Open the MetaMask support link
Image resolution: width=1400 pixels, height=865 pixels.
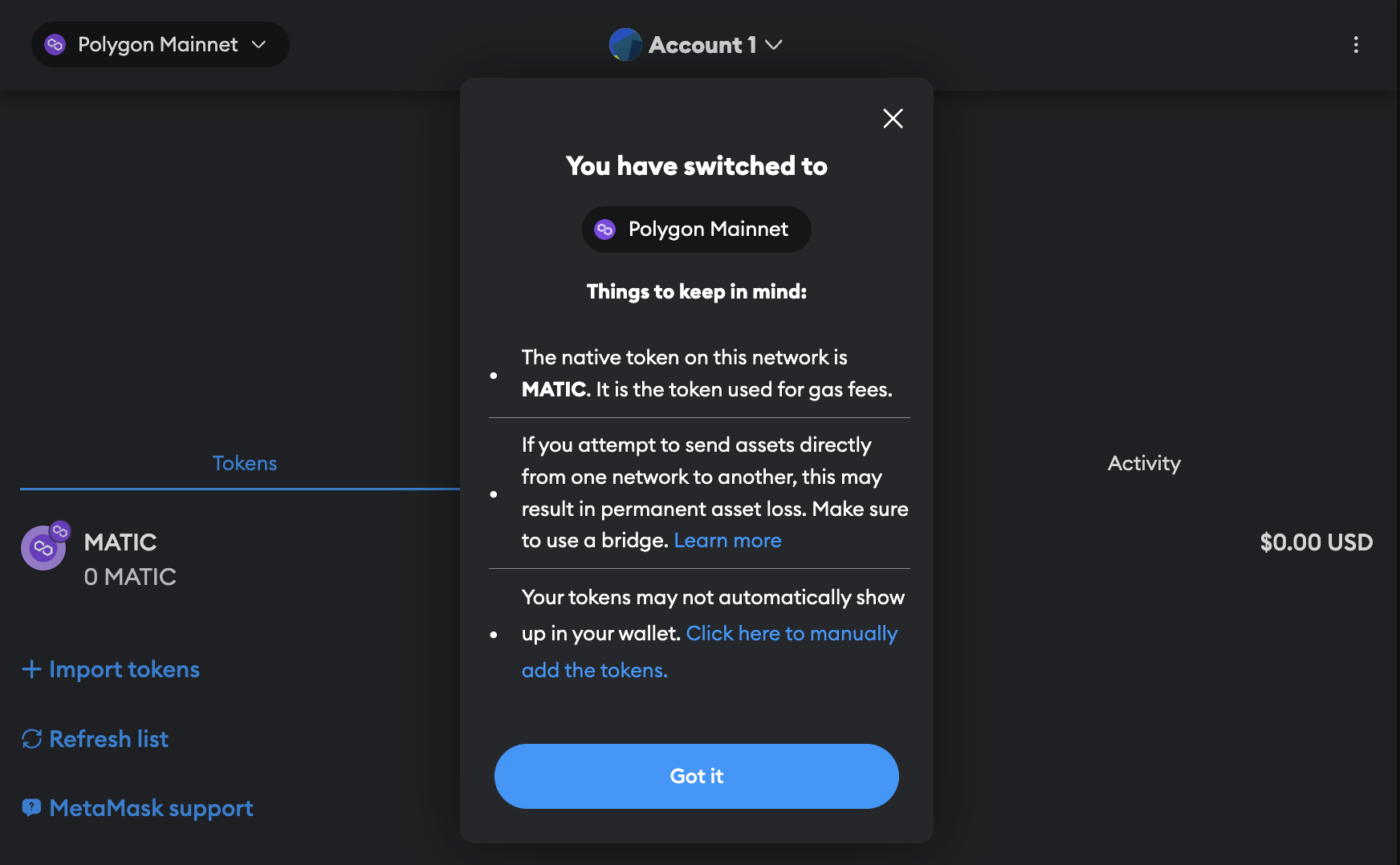151,808
